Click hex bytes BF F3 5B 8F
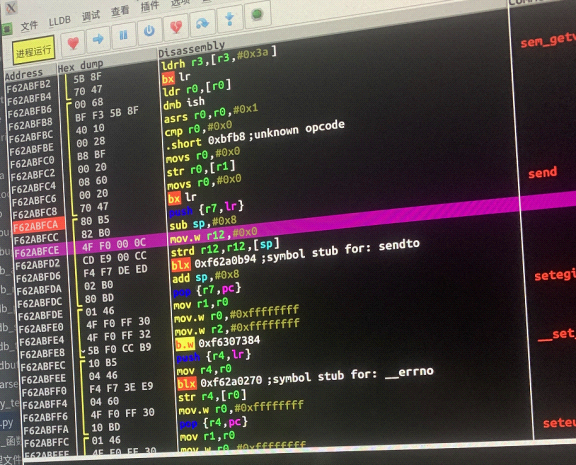The width and height of the screenshot is (576, 465). pyautogui.click(x=107, y=113)
